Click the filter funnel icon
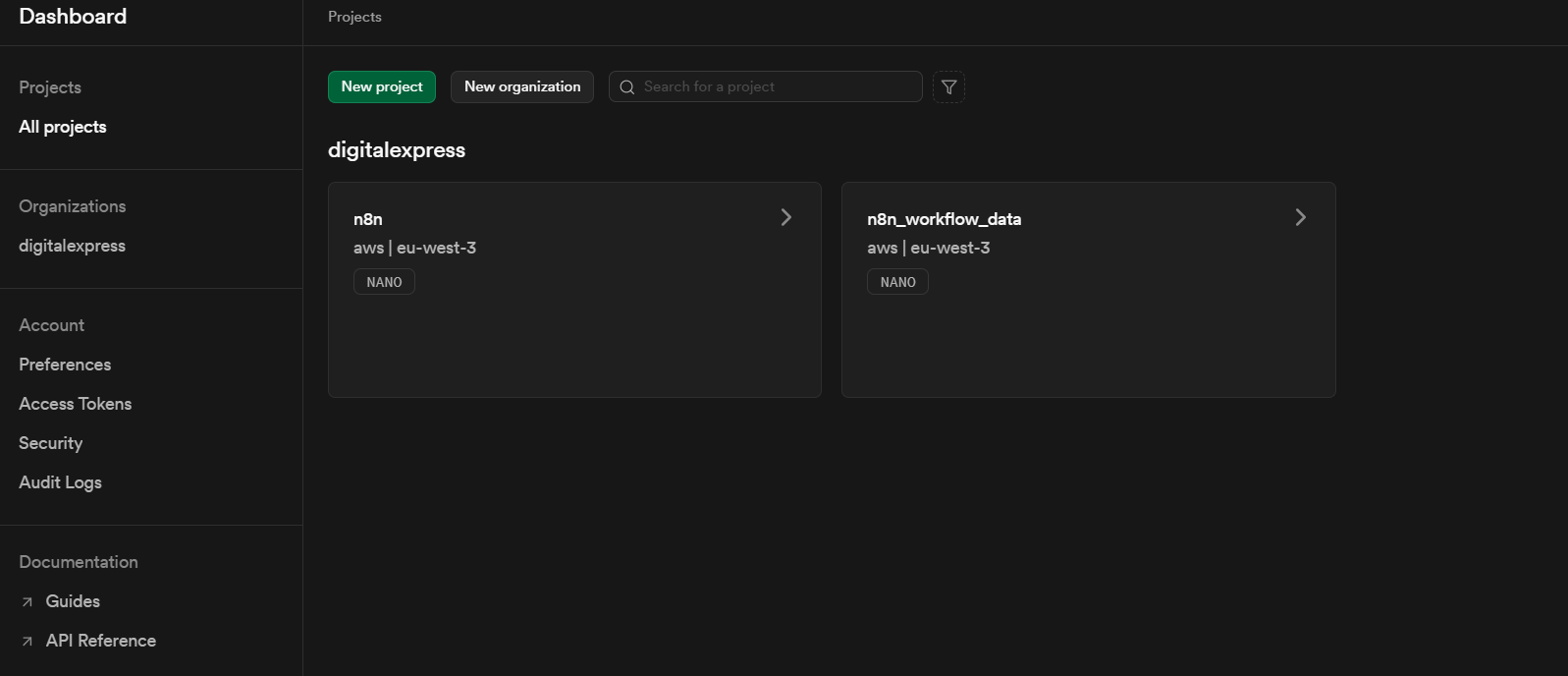 pos(948,87)
